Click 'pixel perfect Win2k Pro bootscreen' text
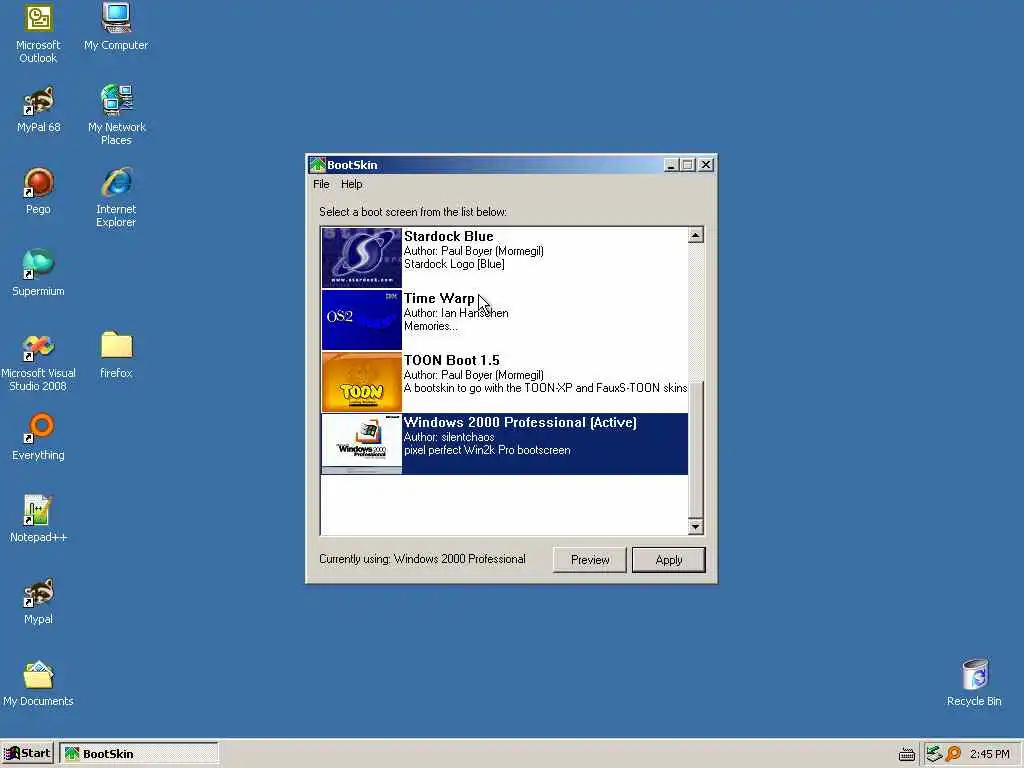Screen dimensions: 1024x768 (x=487, y=450)
